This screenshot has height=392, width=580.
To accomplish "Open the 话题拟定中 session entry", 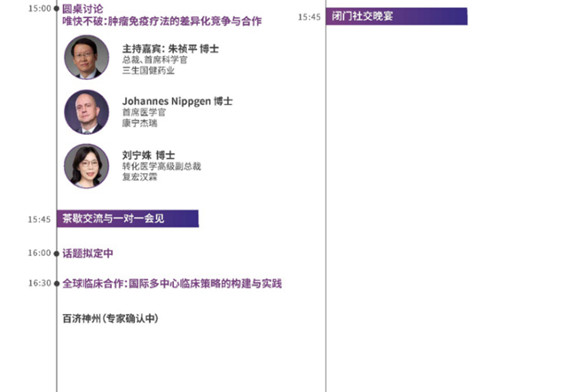I will point(88,253).
